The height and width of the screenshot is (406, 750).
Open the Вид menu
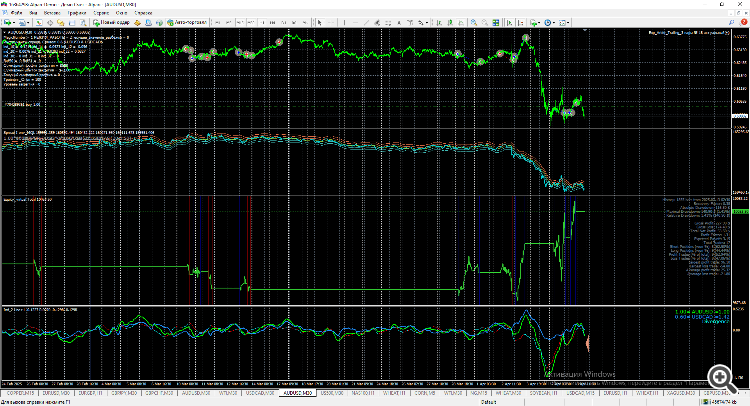click(33, 13)
